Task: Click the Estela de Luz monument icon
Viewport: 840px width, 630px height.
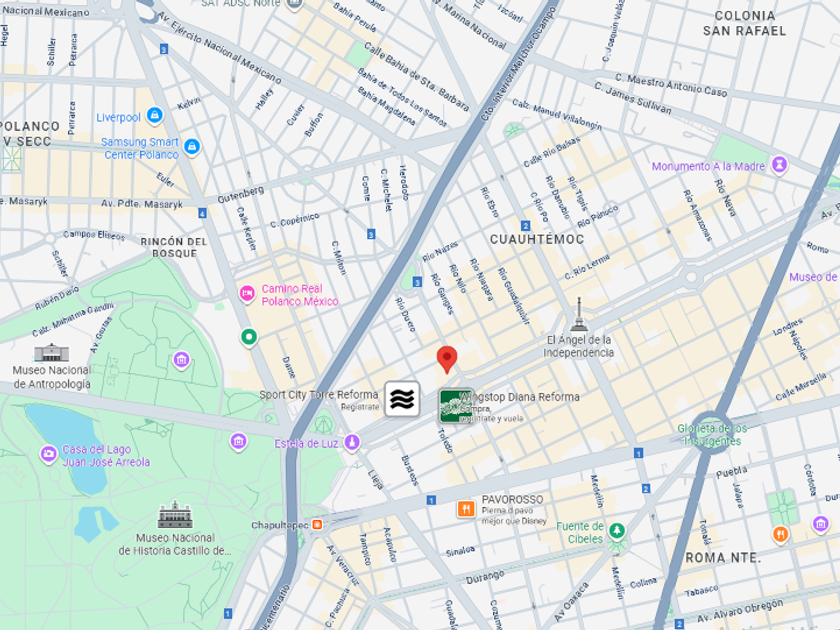Action: [352, 442]
